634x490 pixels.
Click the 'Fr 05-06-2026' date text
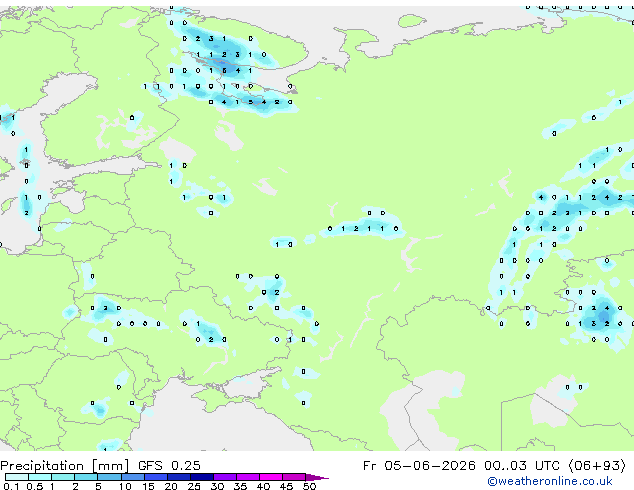click(419, 466)
